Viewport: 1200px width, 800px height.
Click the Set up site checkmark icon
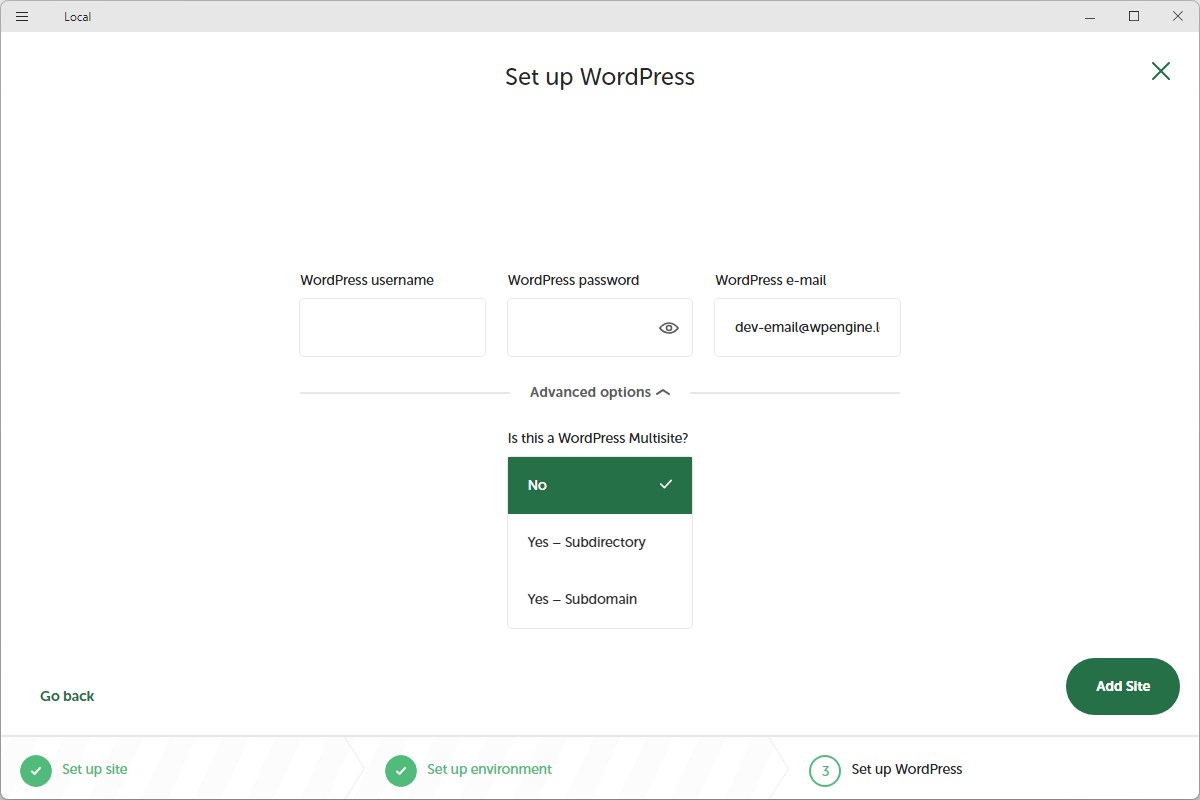[x=35, y=770]
